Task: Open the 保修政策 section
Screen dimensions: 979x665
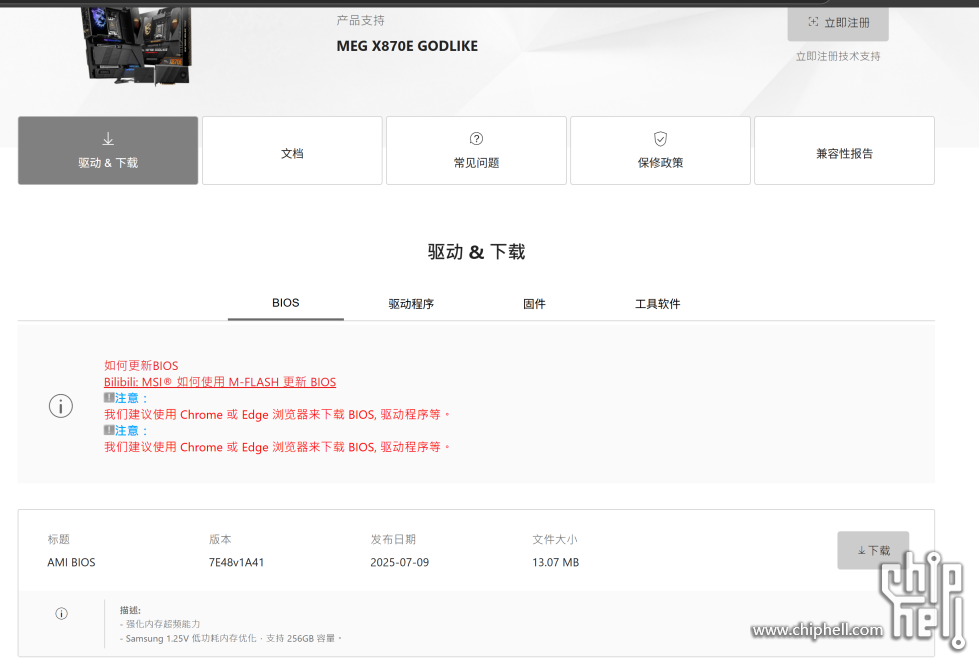Action: pyautogui.click(x=660, y=150)
